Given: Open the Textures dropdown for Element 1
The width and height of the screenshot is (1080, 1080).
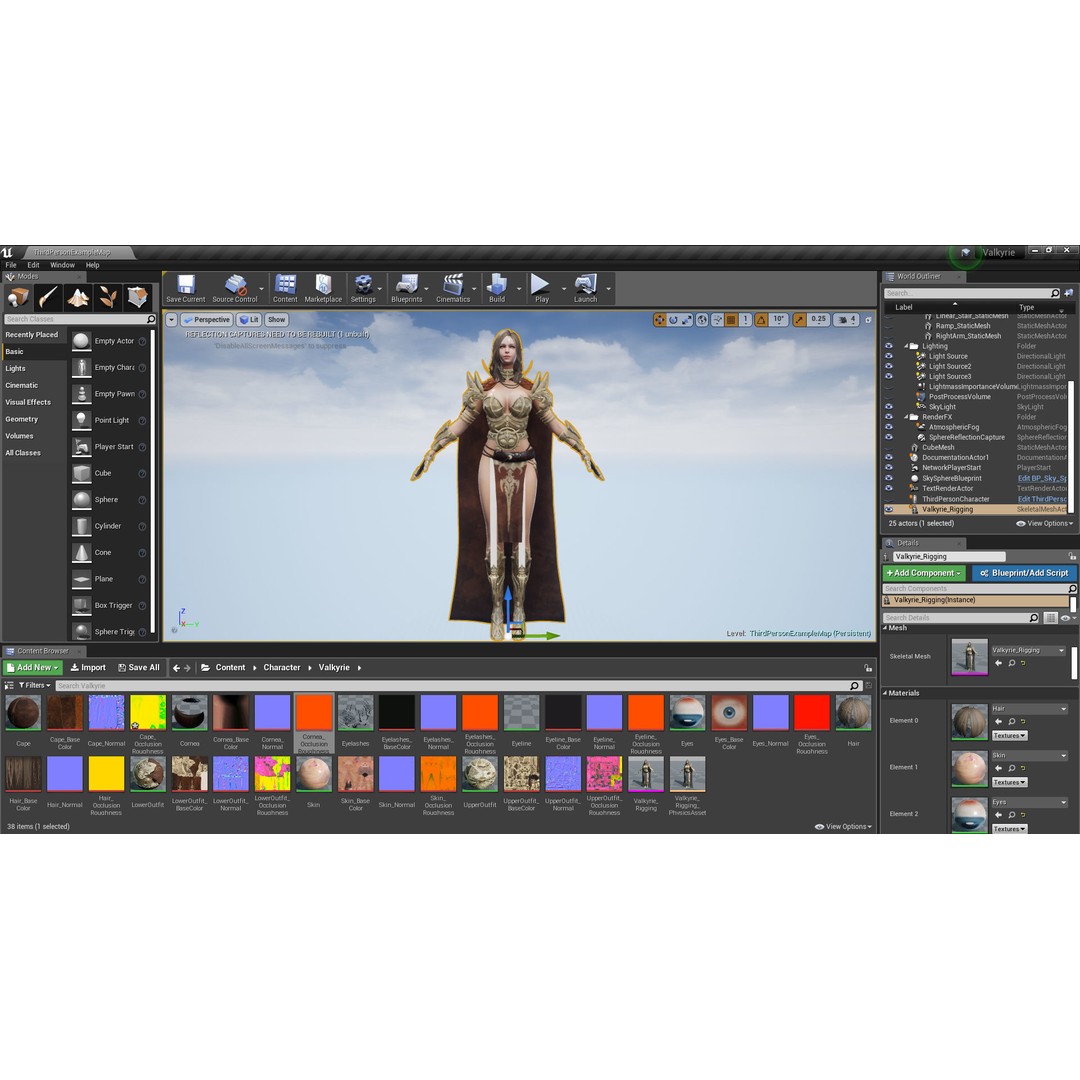Looking at the screenshot, I should tap(1009, 782).
